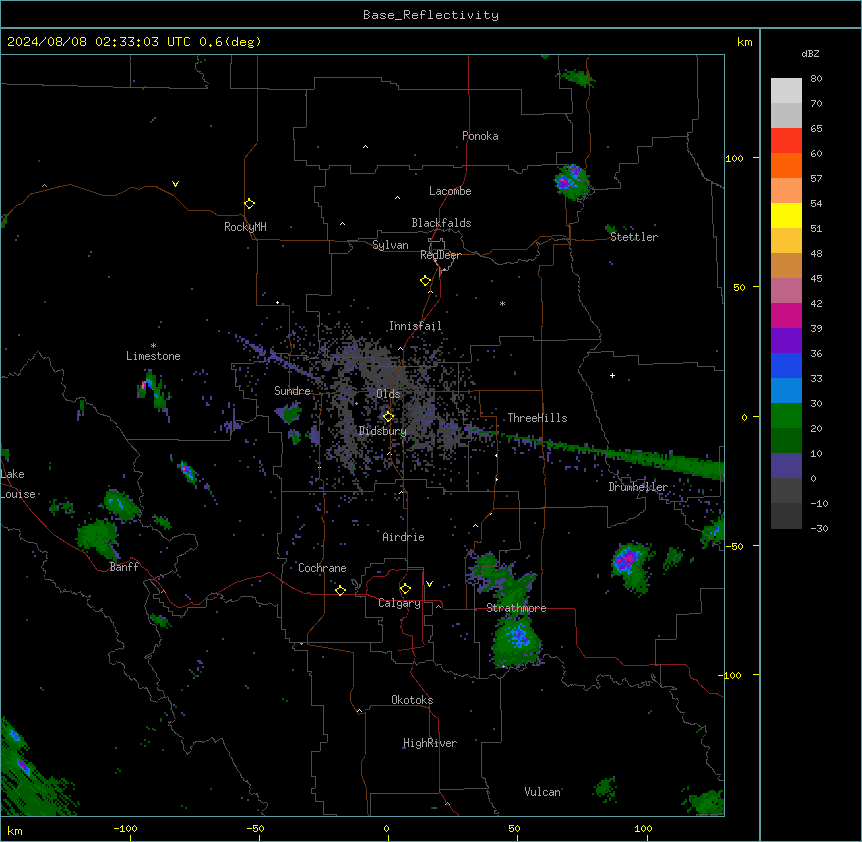
Task: Click the Okotoks town label
Action: pyautogui.click(x=412, y=700)
